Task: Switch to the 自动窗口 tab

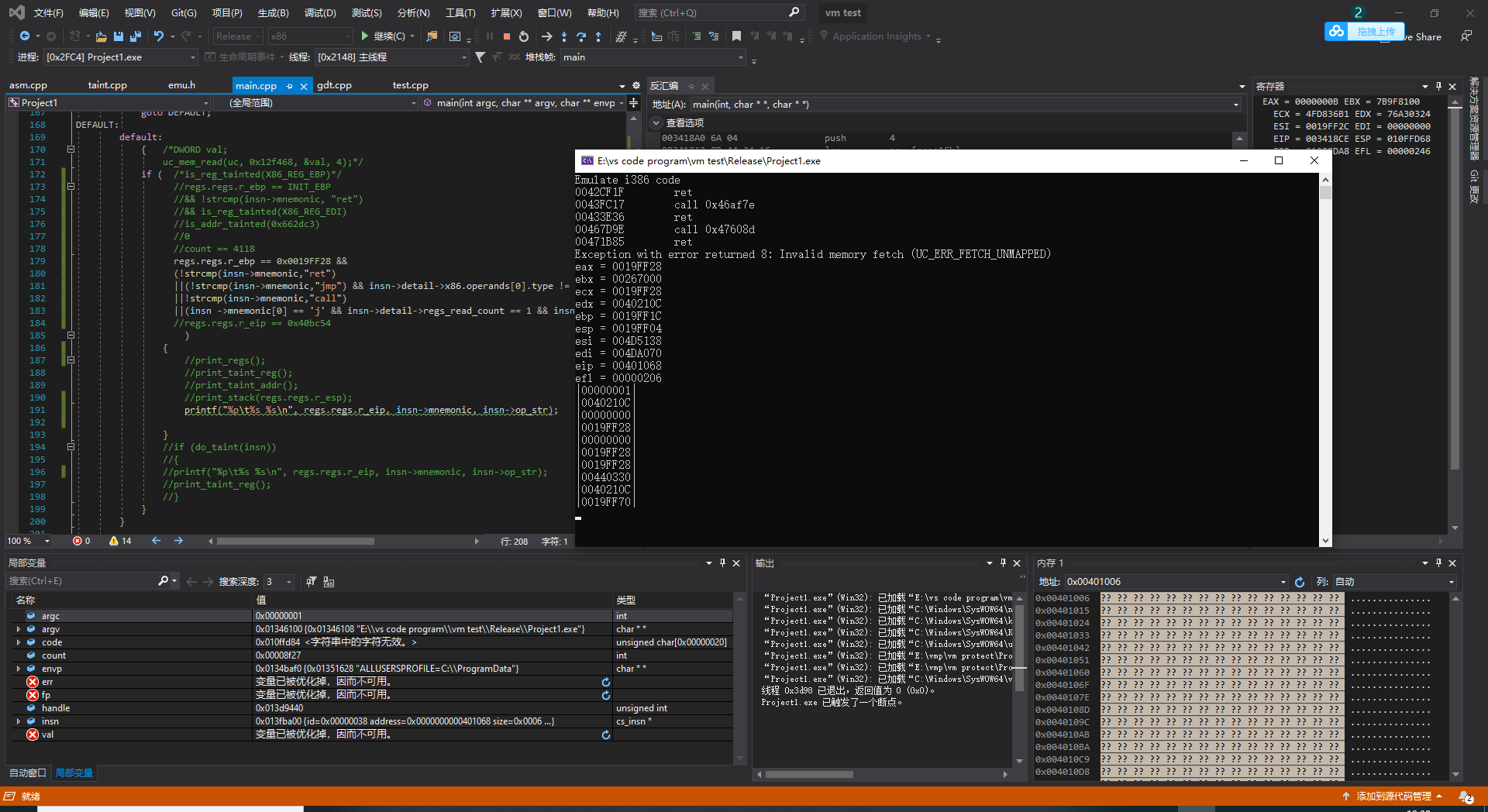Action: (28, 773)
